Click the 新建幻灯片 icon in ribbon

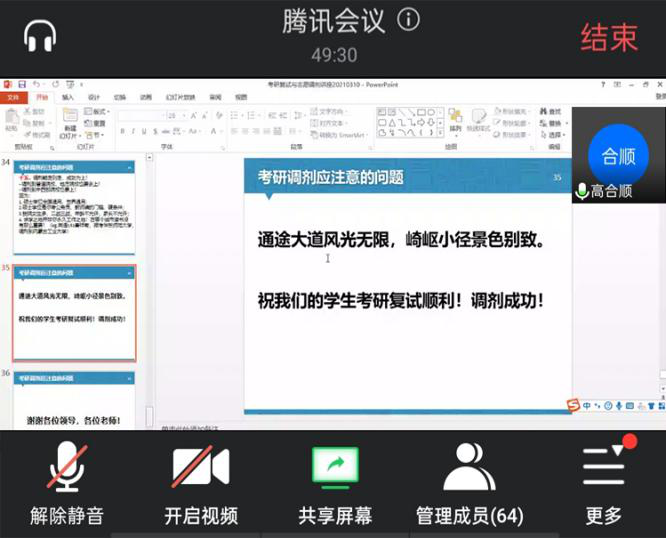69,120
